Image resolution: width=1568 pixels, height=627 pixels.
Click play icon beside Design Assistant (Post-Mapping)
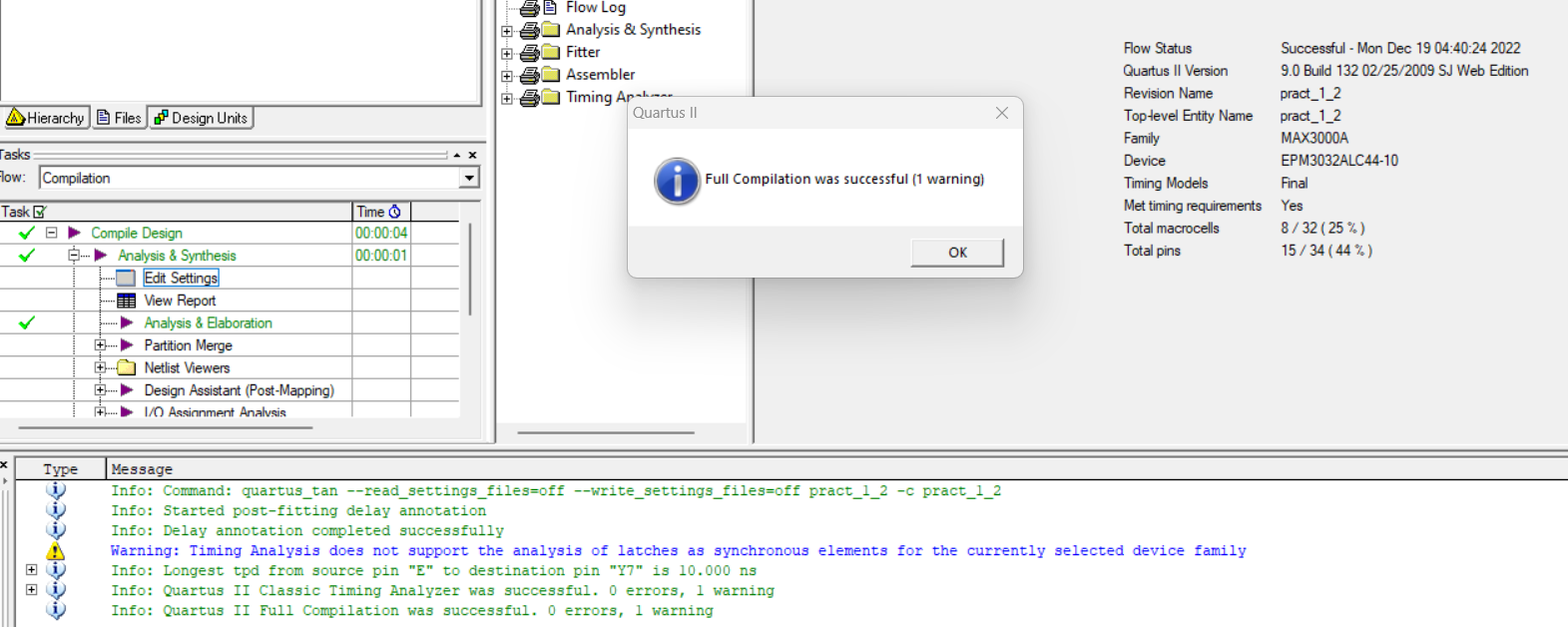point(127,390)
